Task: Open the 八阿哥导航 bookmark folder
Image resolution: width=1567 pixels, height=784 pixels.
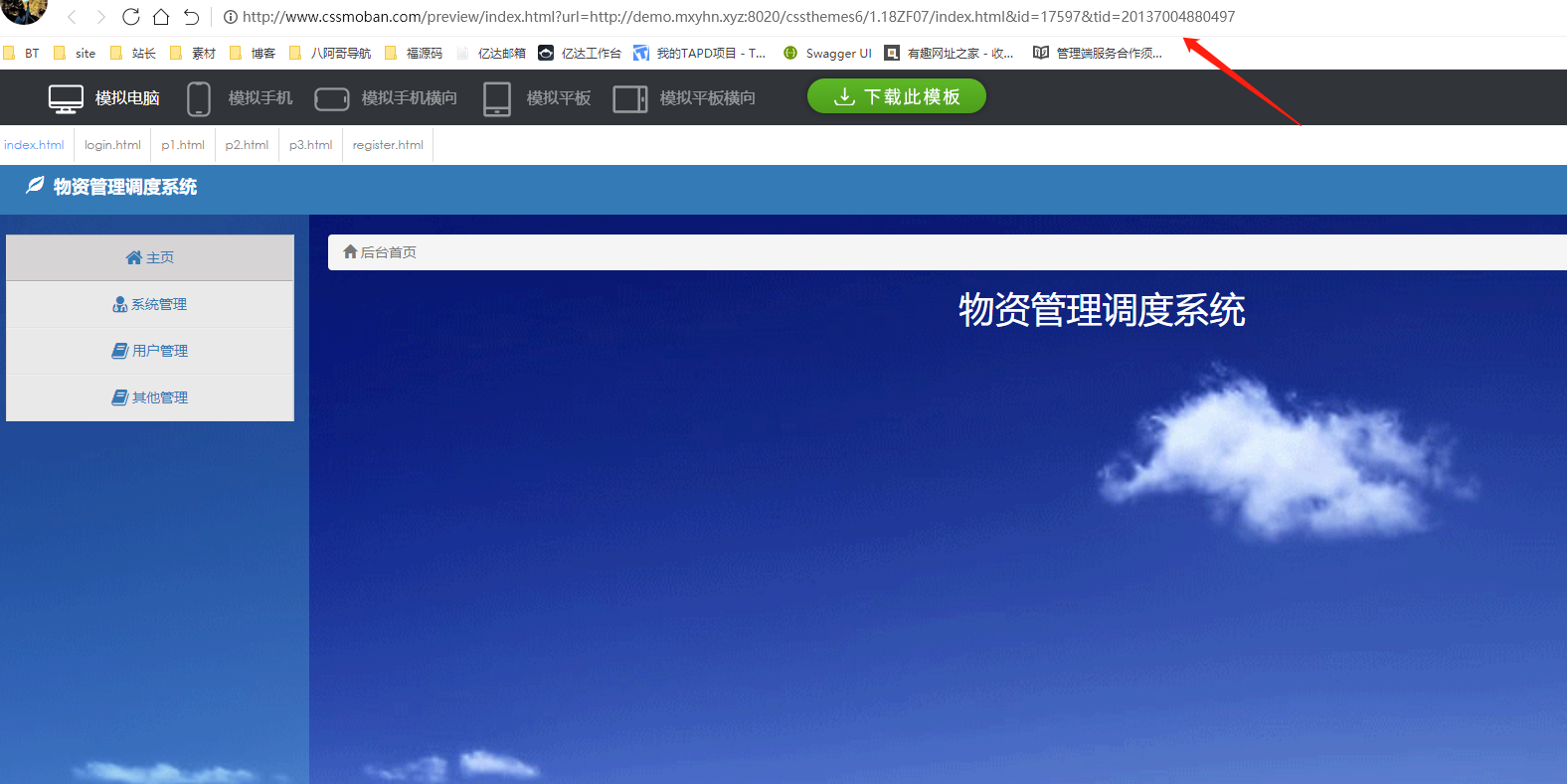Action: (330, 54)
